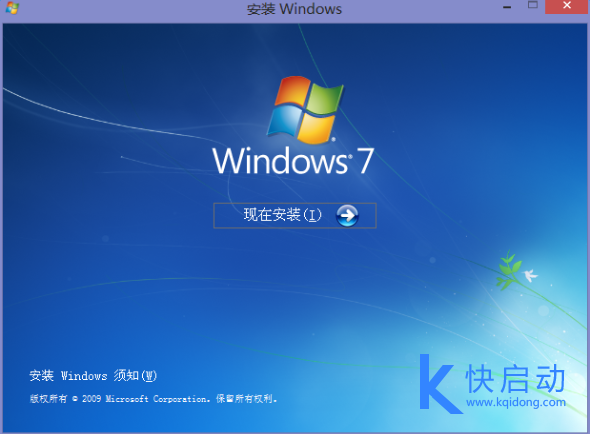Image resolution: width=590 pixels, height=434 pixels.
Task: Click the blue arrow icon beside 现在安装
Action: (x=347, y=216)
